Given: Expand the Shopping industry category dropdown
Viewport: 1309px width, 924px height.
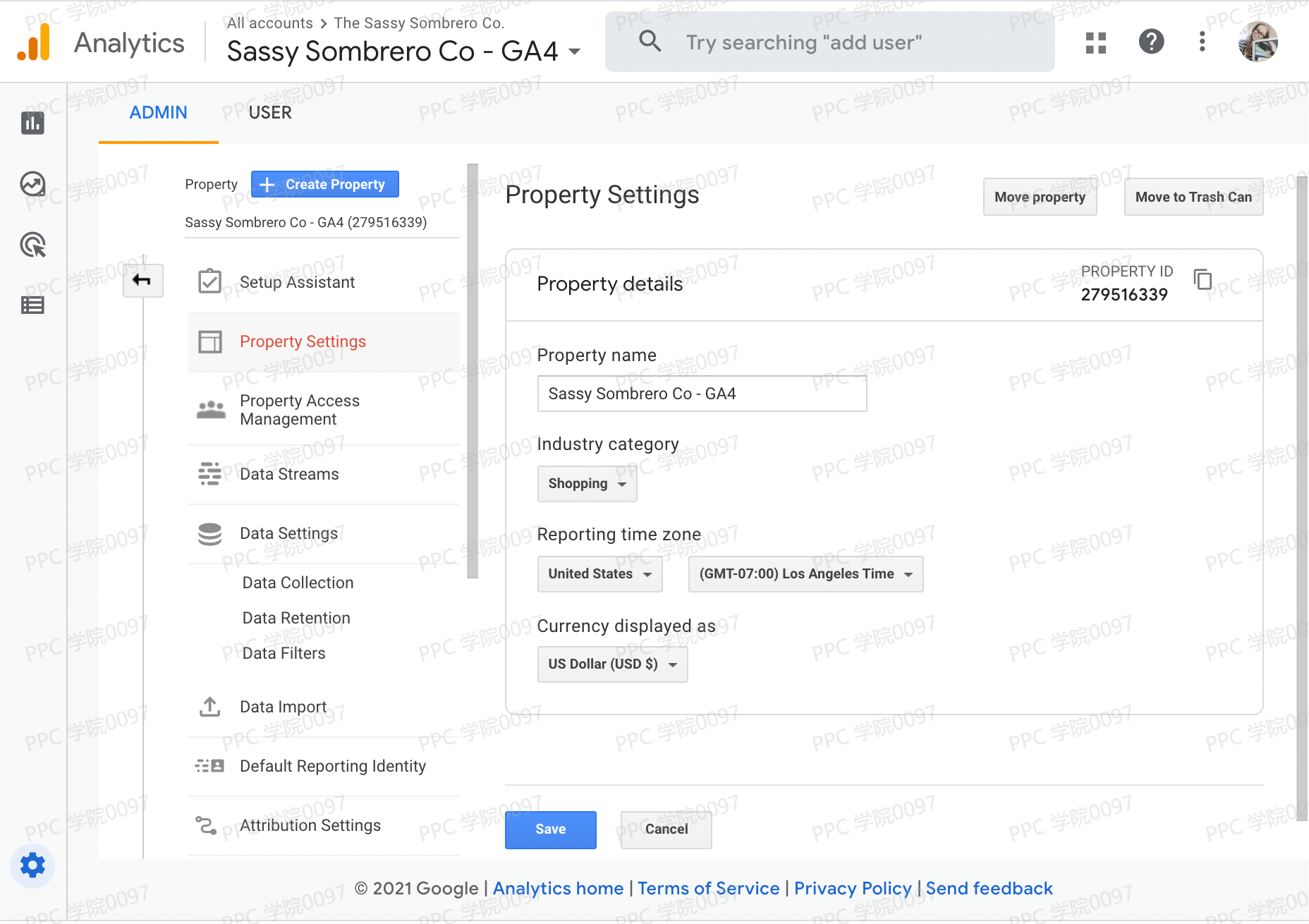Looking at the screenshot, I should click(x=587, y=484).
